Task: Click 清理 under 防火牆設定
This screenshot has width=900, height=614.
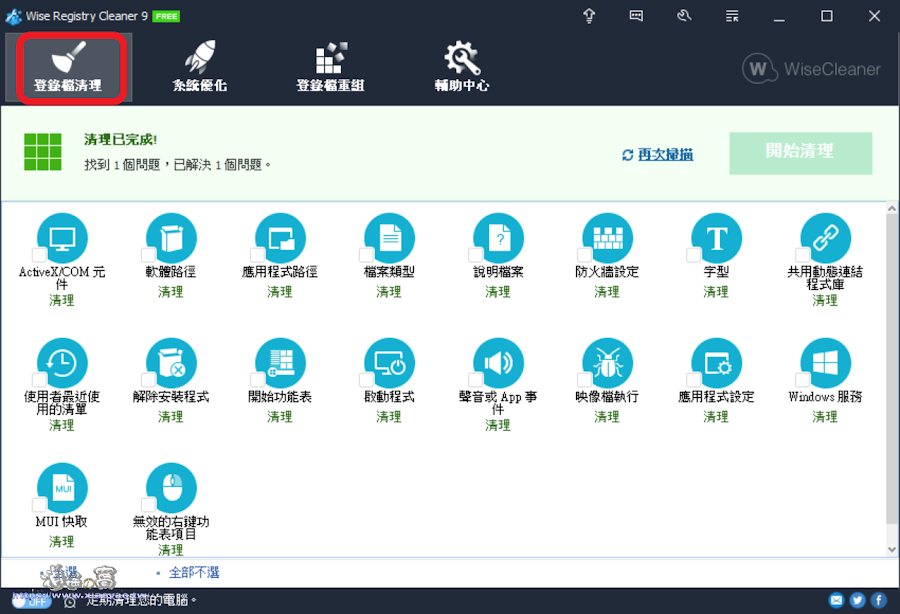Action: [607, 292]
